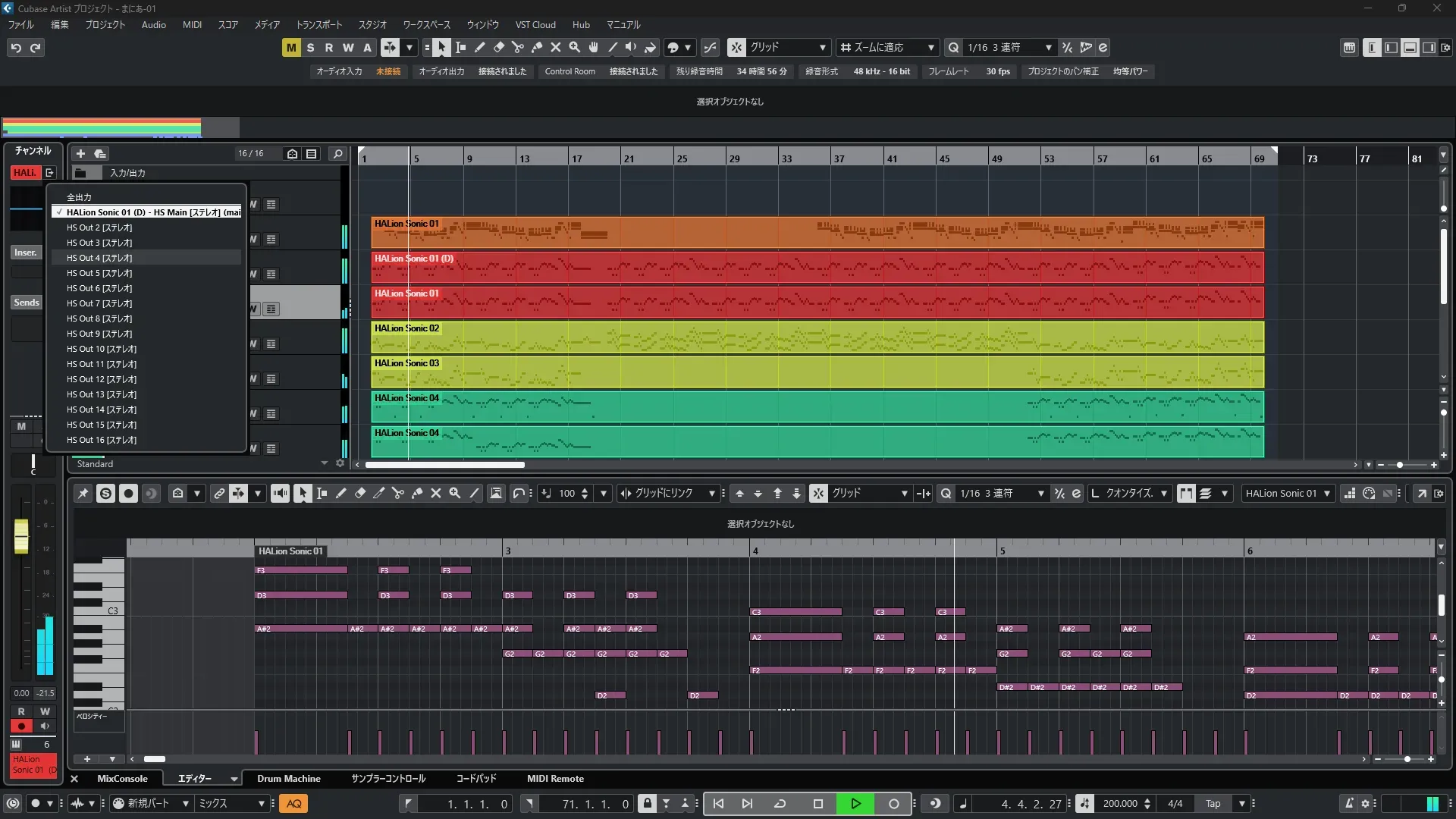Click the tempo value field 200.000
1456x819 pixels.
(1119, 804)
